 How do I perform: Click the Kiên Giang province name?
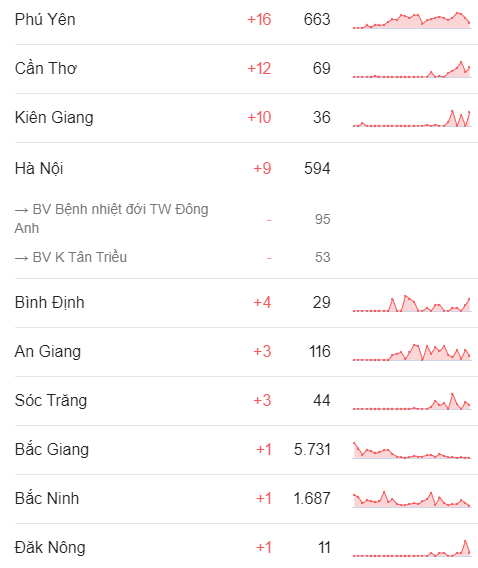pos(54,117)
